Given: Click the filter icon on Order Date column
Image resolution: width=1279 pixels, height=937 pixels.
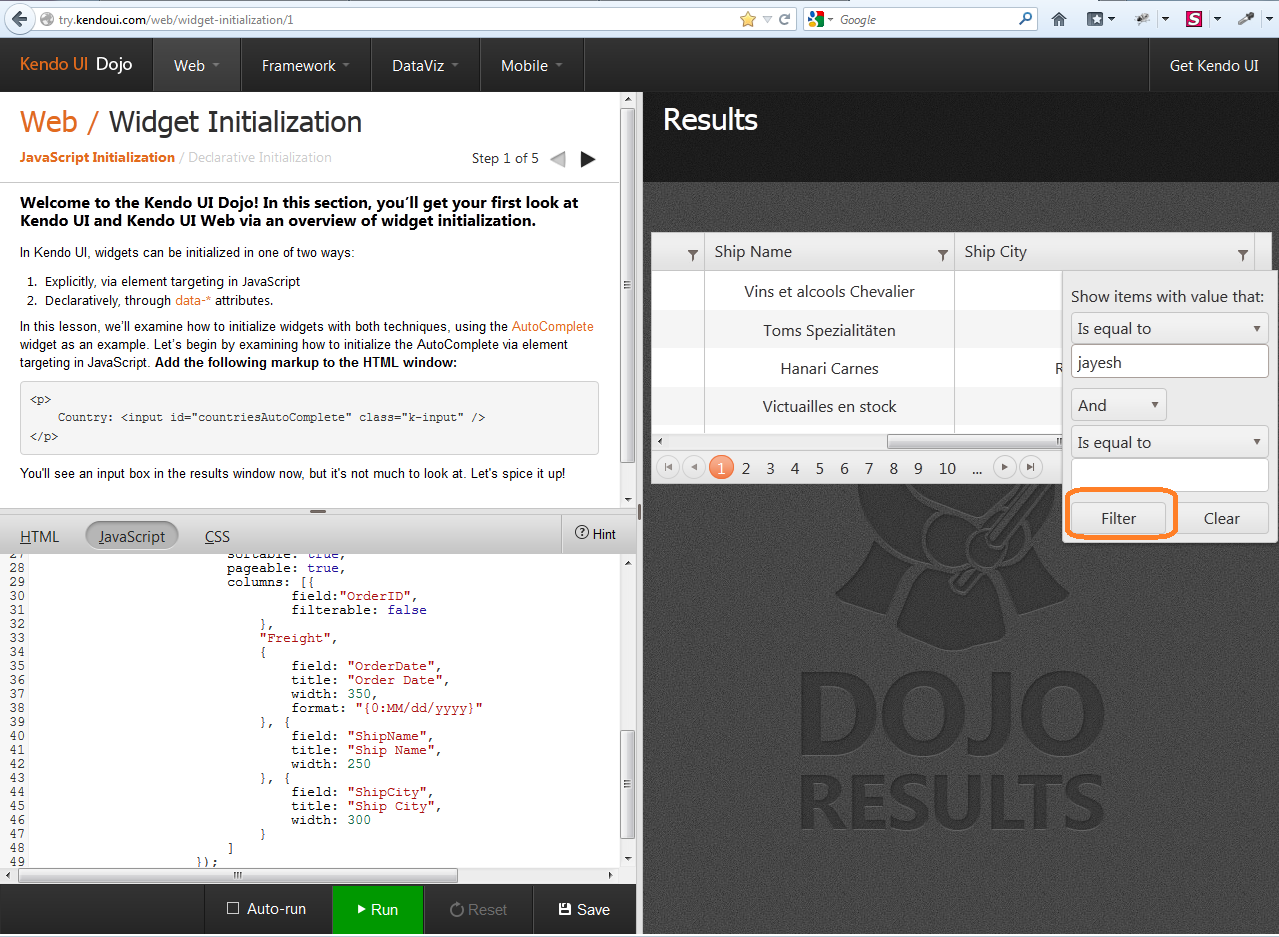Looking at the screenshot, I should pyautogui.click(x=692, y=255).
